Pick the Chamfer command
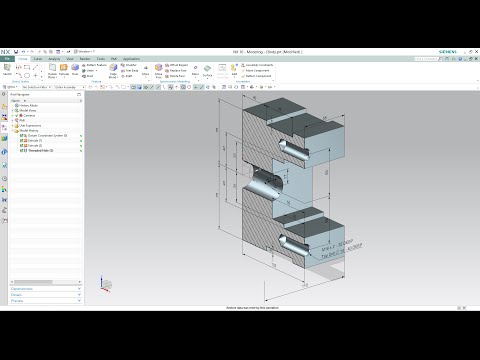 [x=129, y=65]
